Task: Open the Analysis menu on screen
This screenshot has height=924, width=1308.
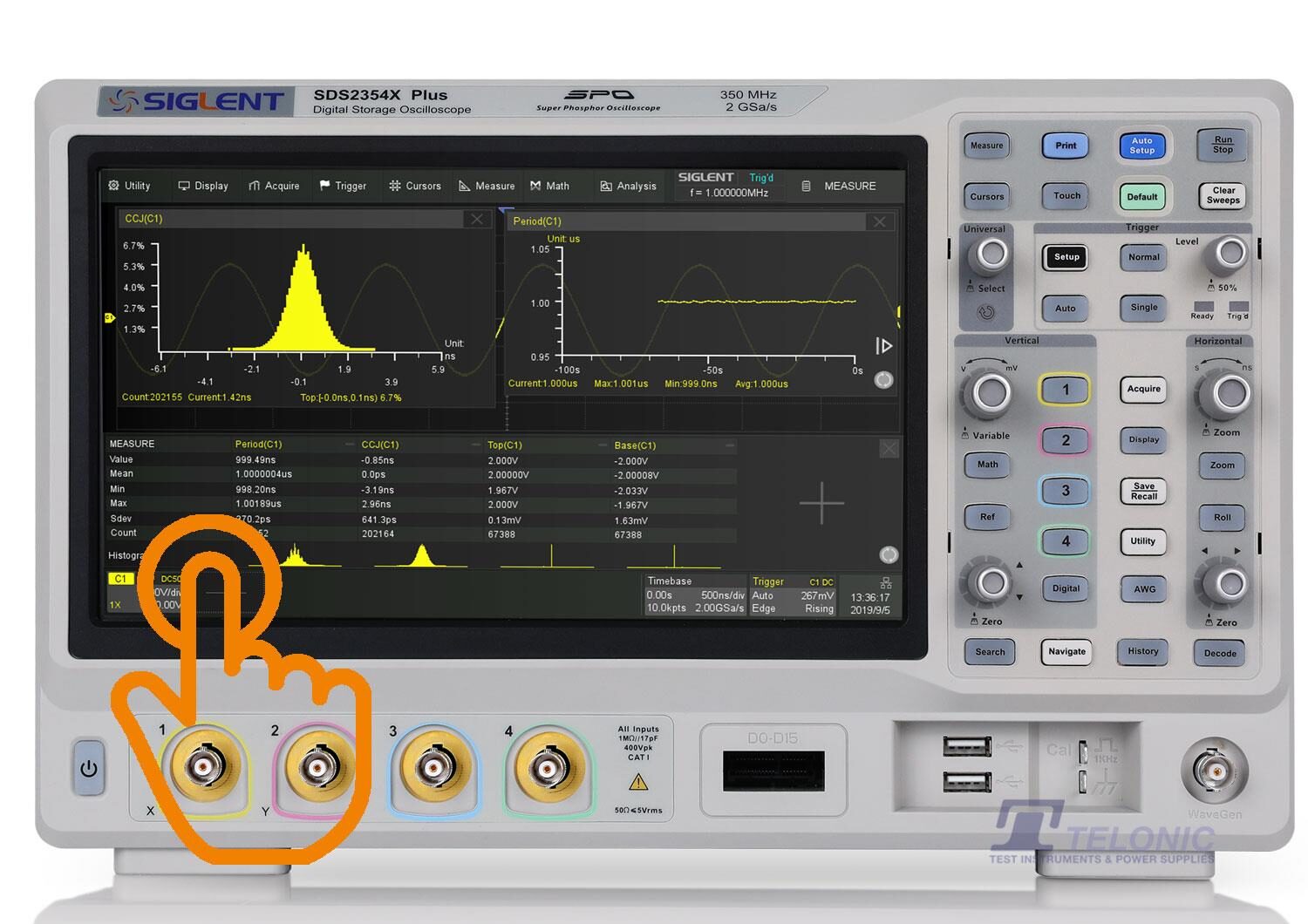Action: tap(628, 186)
